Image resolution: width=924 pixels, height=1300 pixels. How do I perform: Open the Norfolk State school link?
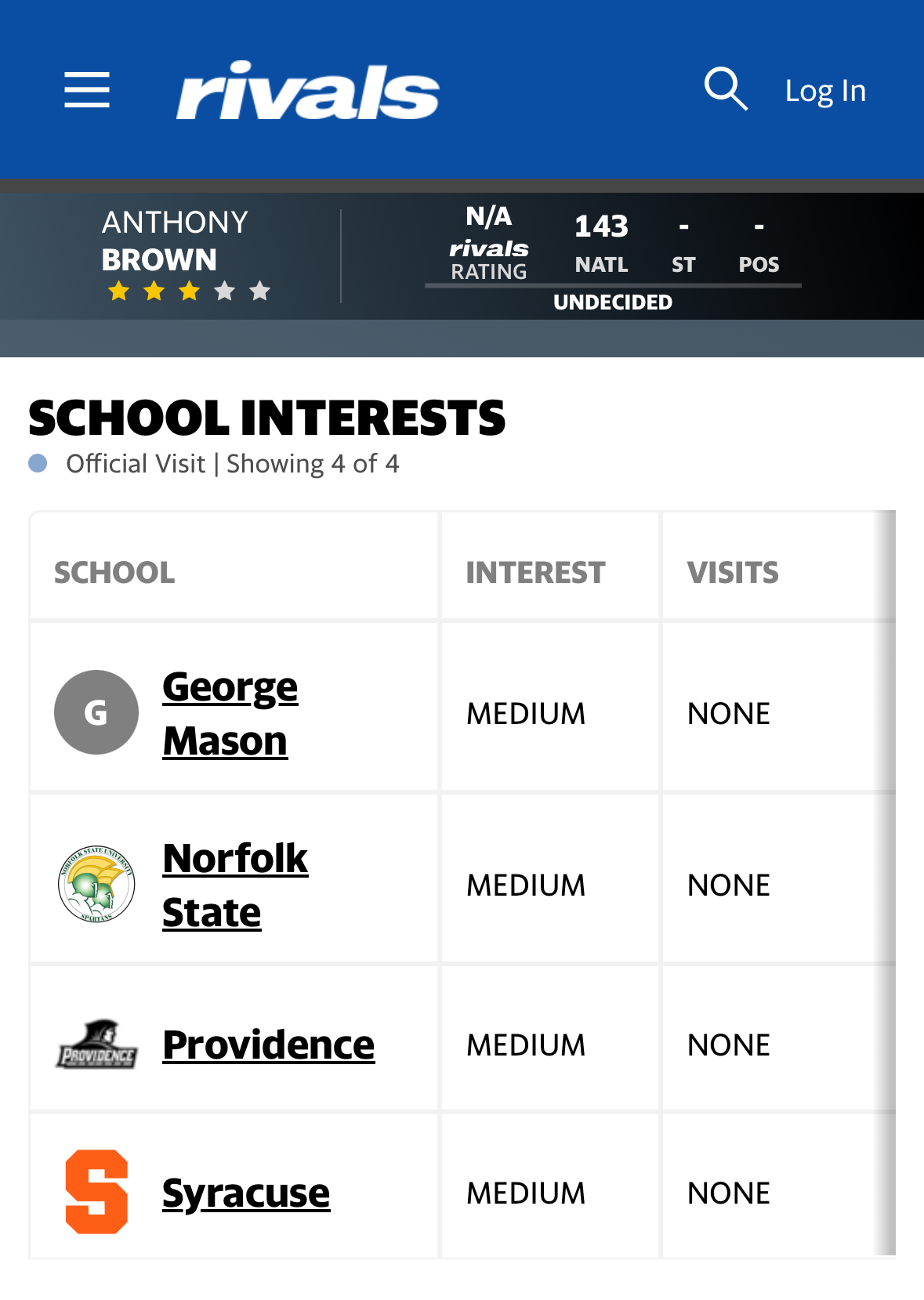click(235, 885)
